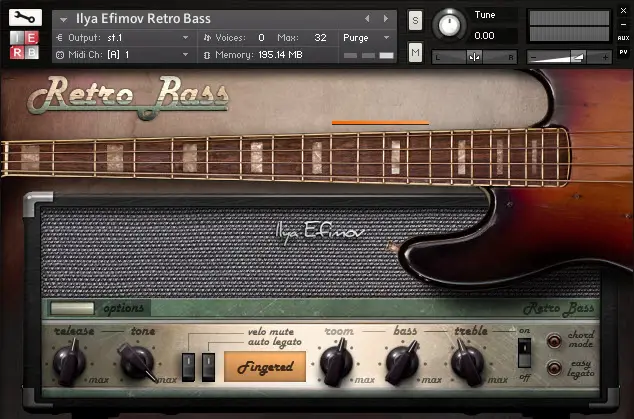Click the bass guitar fretboard
This screenshot has height=419, width=634.
[285, 158]
